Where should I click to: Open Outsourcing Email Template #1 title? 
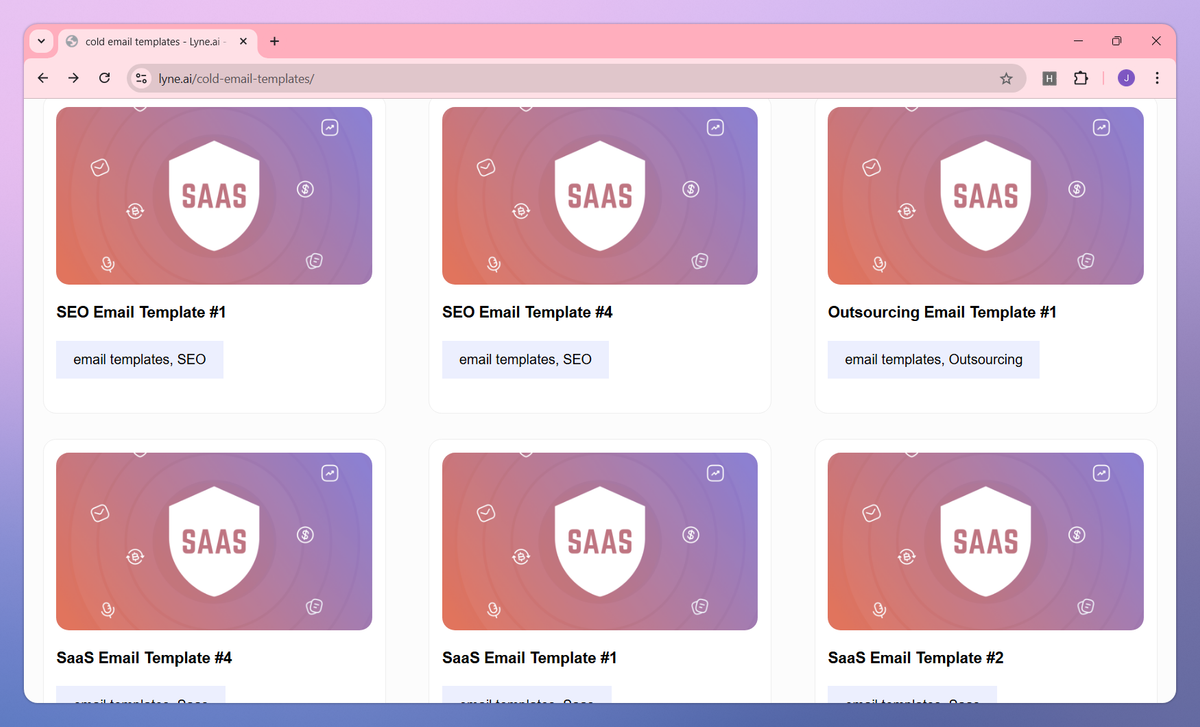point(942,312)
